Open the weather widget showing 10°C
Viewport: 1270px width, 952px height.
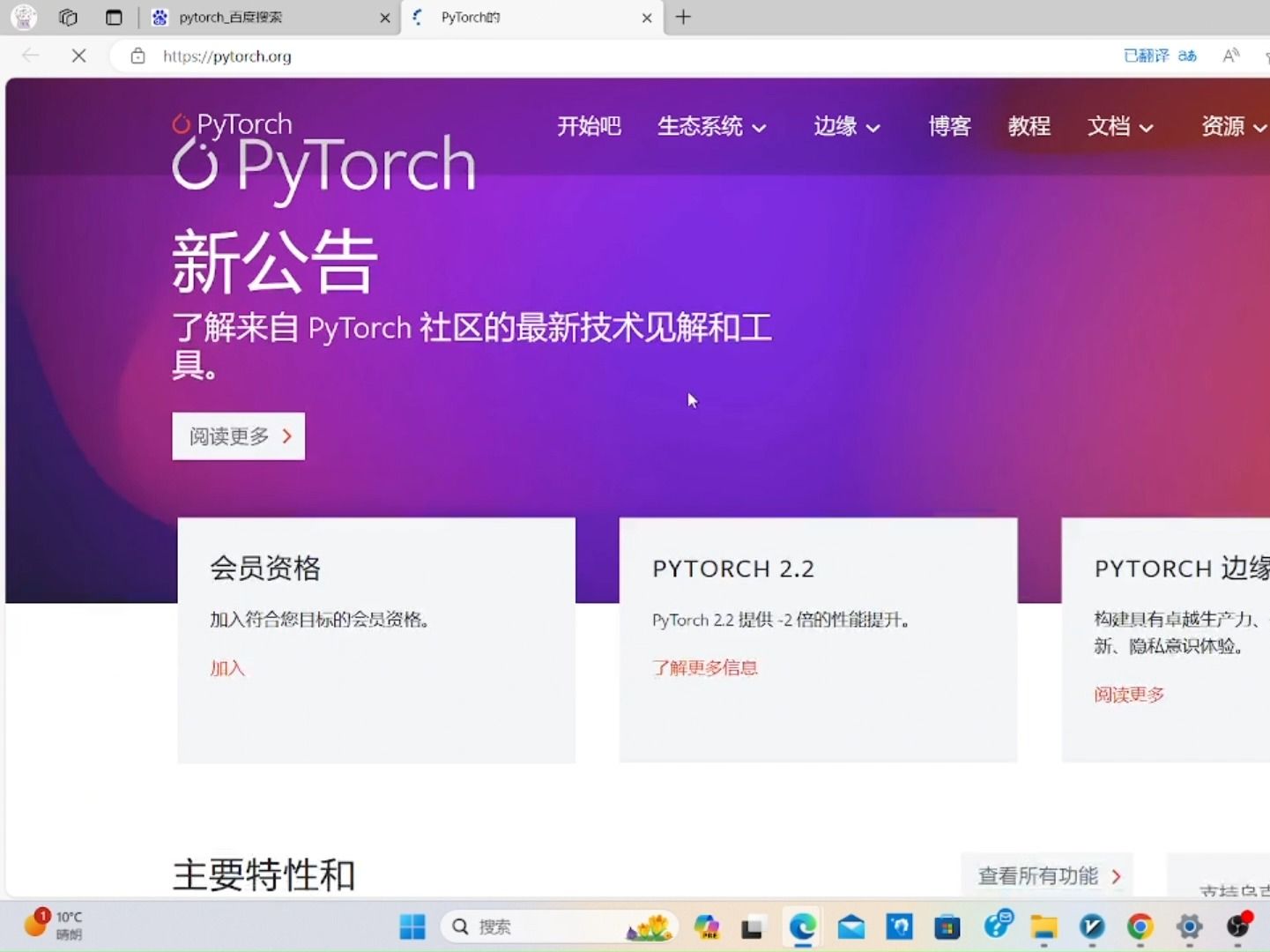(x=53, y=926)
